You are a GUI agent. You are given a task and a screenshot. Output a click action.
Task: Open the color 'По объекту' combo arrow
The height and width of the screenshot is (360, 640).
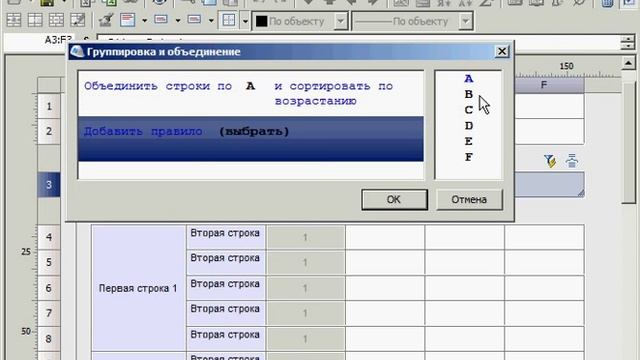pyautogui.click(x=340, y=21)
